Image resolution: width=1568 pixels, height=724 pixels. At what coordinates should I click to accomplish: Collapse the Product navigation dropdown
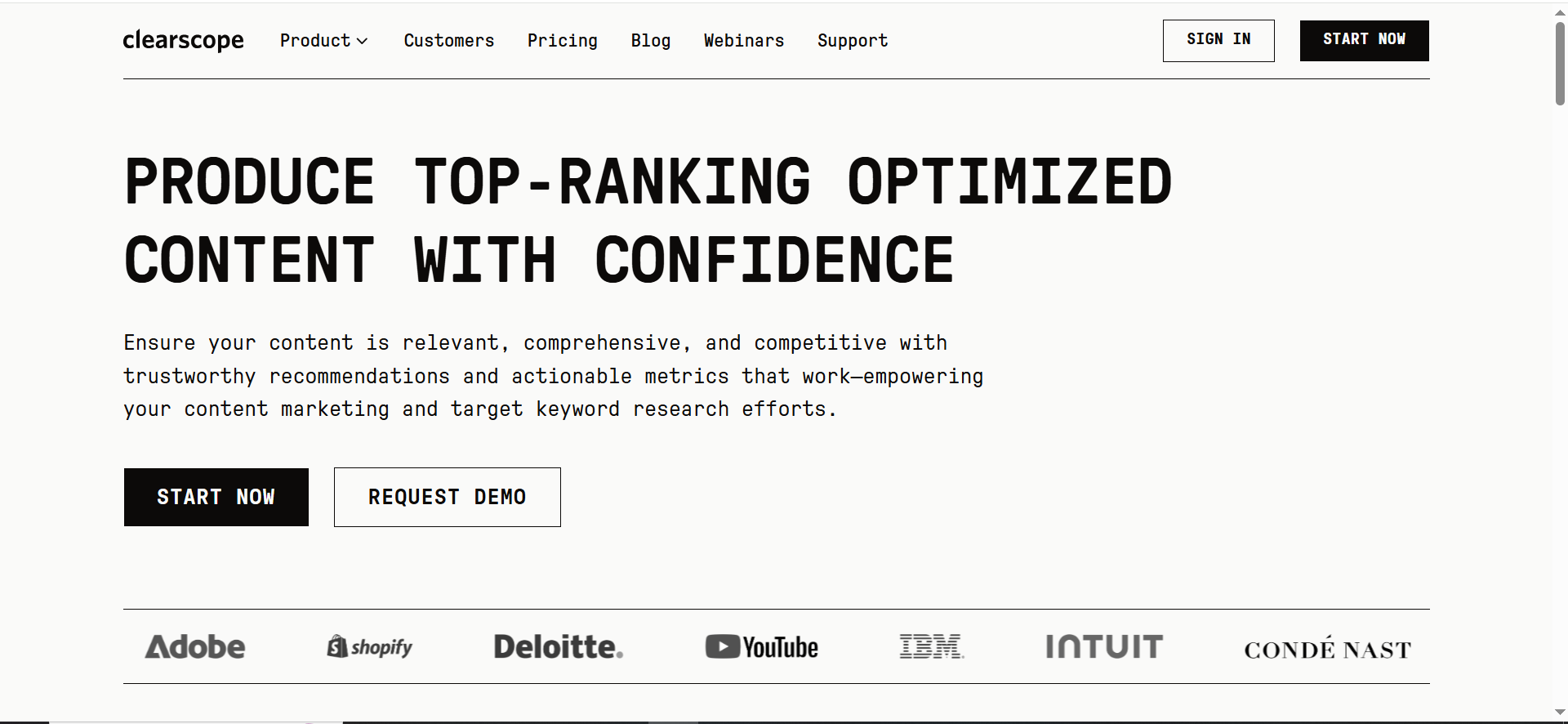tap(323, 40)
